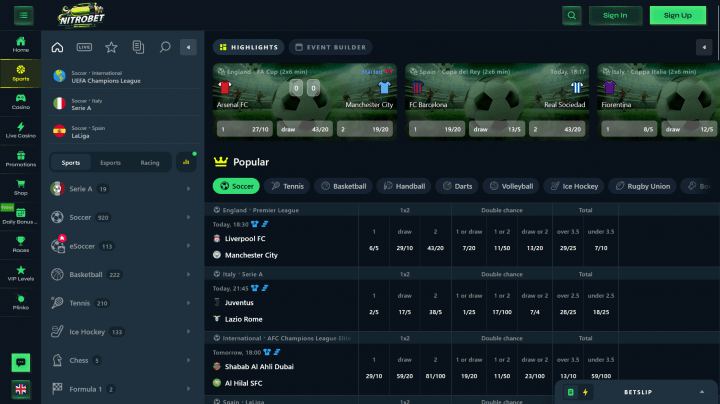
Task: Open the Promotions gift icon
Action: click(20, 157)
